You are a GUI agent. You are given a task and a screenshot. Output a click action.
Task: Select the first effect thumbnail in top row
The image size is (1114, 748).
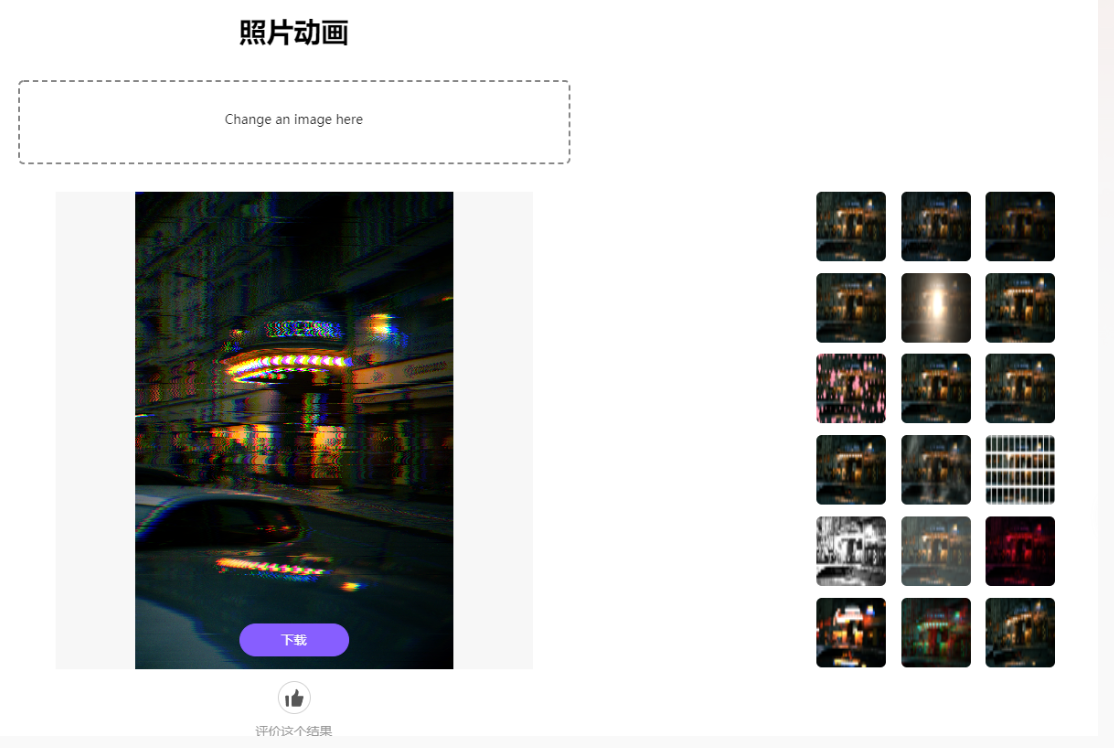pyautogui.click(x=850, y=226)
